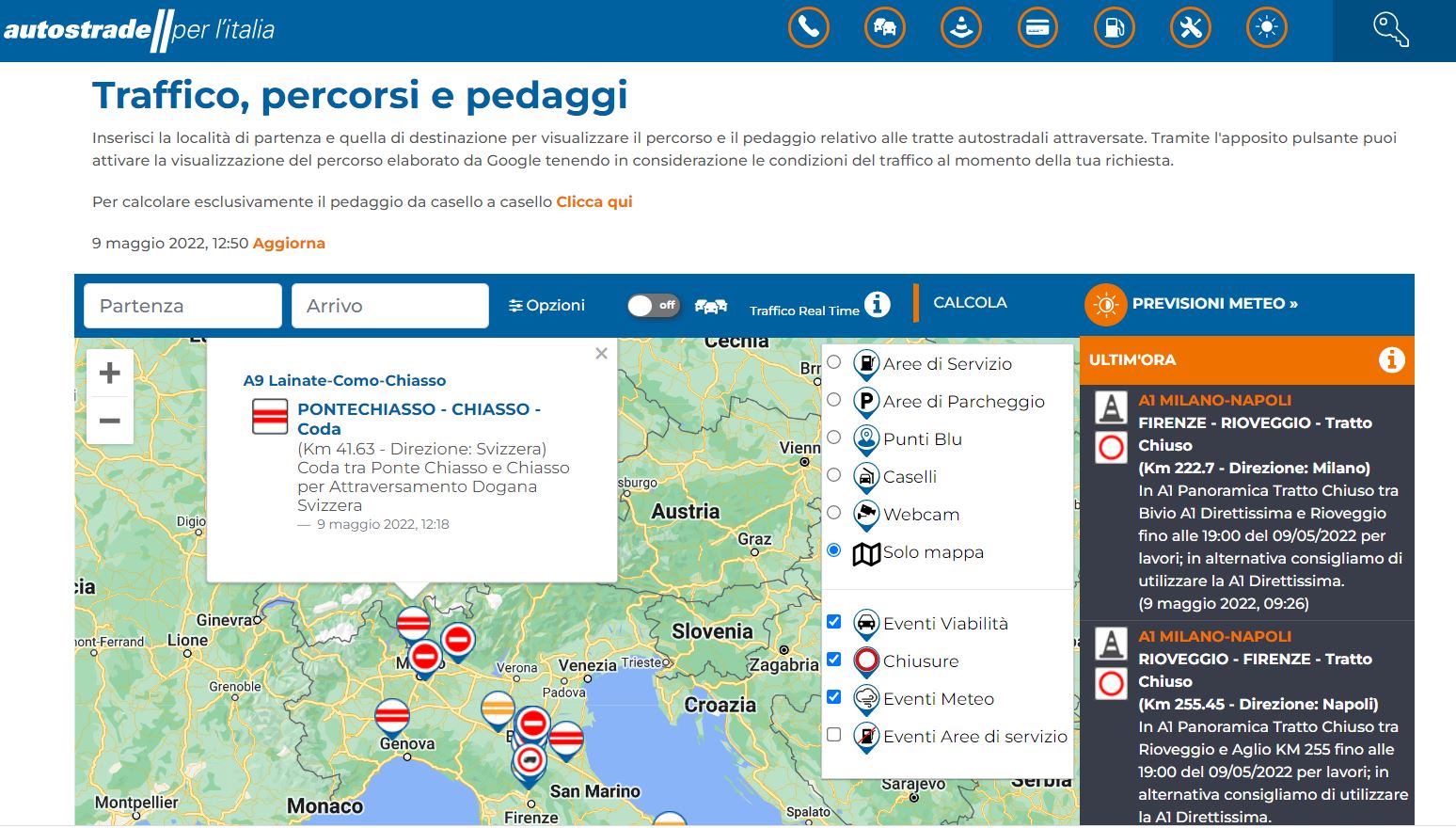
Task: Open the weather sun icon in header
Action: (1266, 27)
